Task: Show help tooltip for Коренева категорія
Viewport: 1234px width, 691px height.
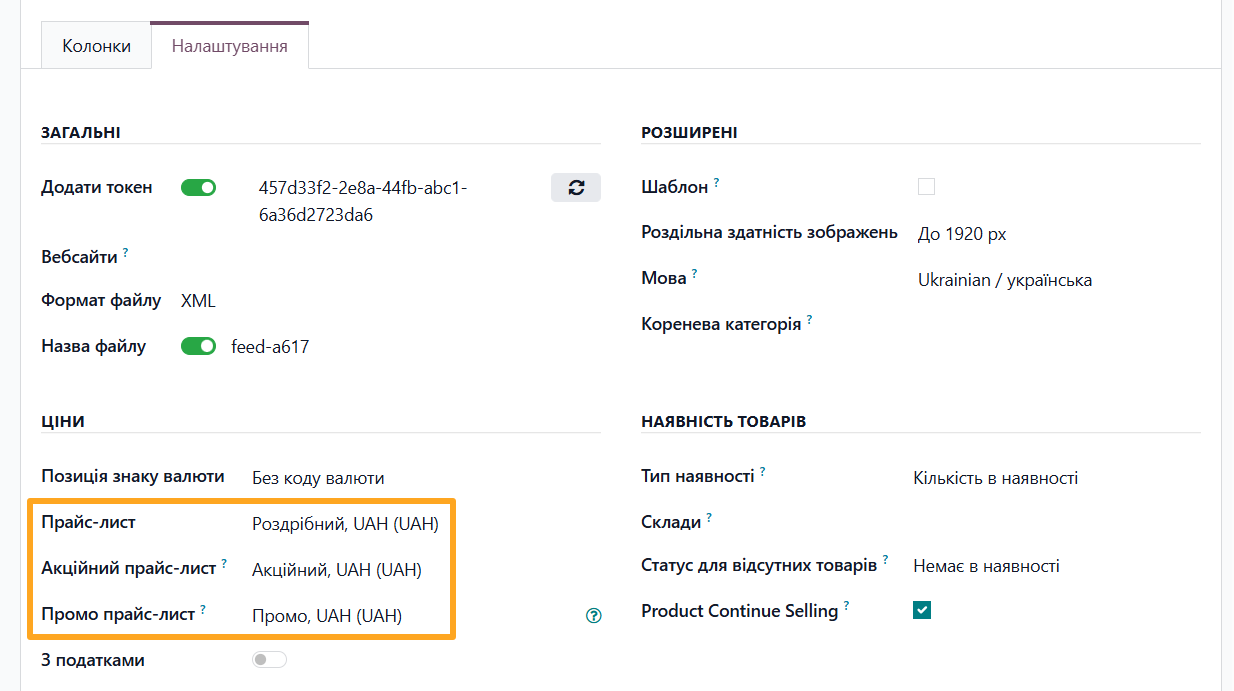Action: (x=810, y=320)
